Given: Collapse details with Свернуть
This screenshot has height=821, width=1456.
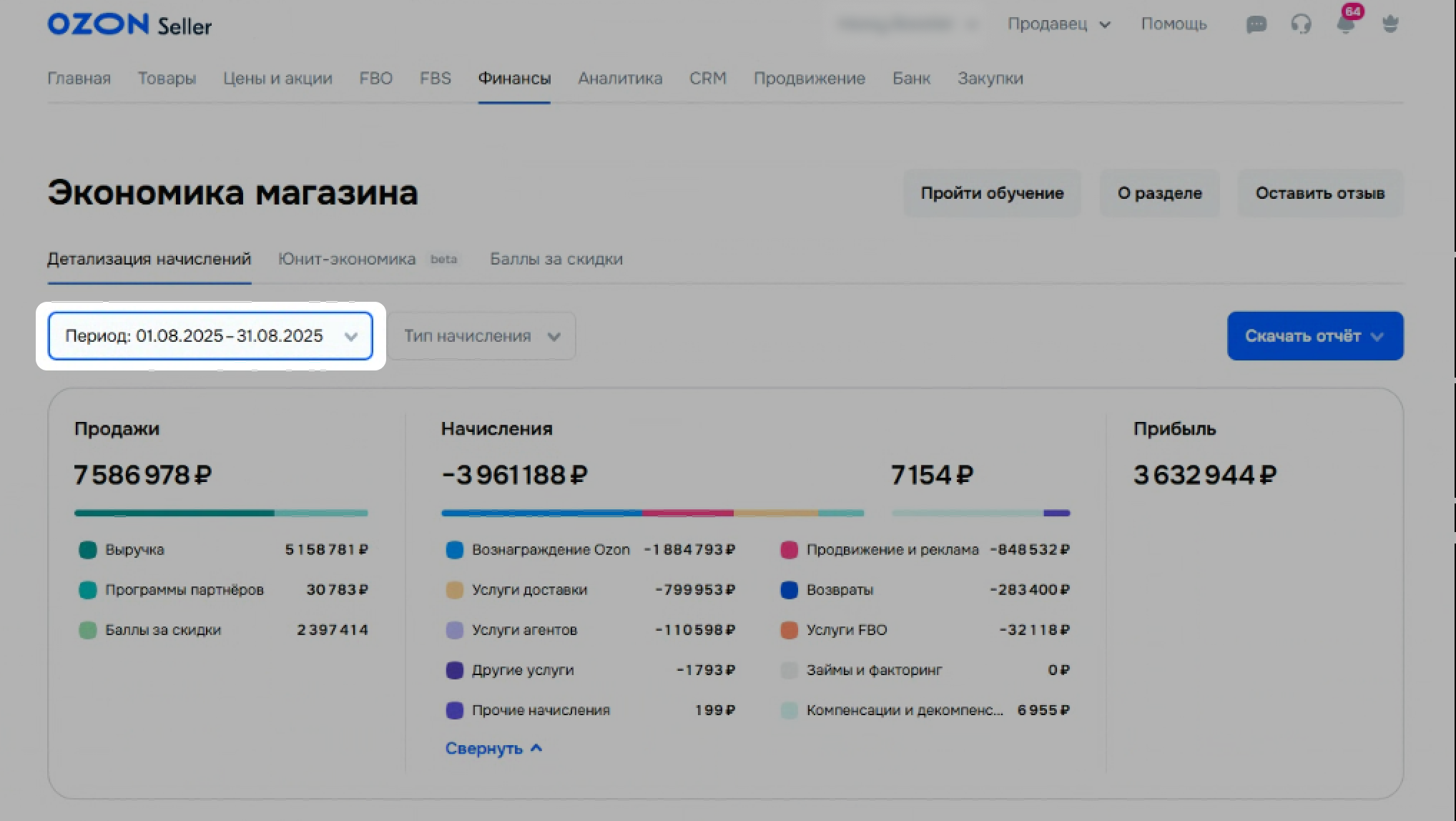Looking at the screenshot, I should point(493,748).
